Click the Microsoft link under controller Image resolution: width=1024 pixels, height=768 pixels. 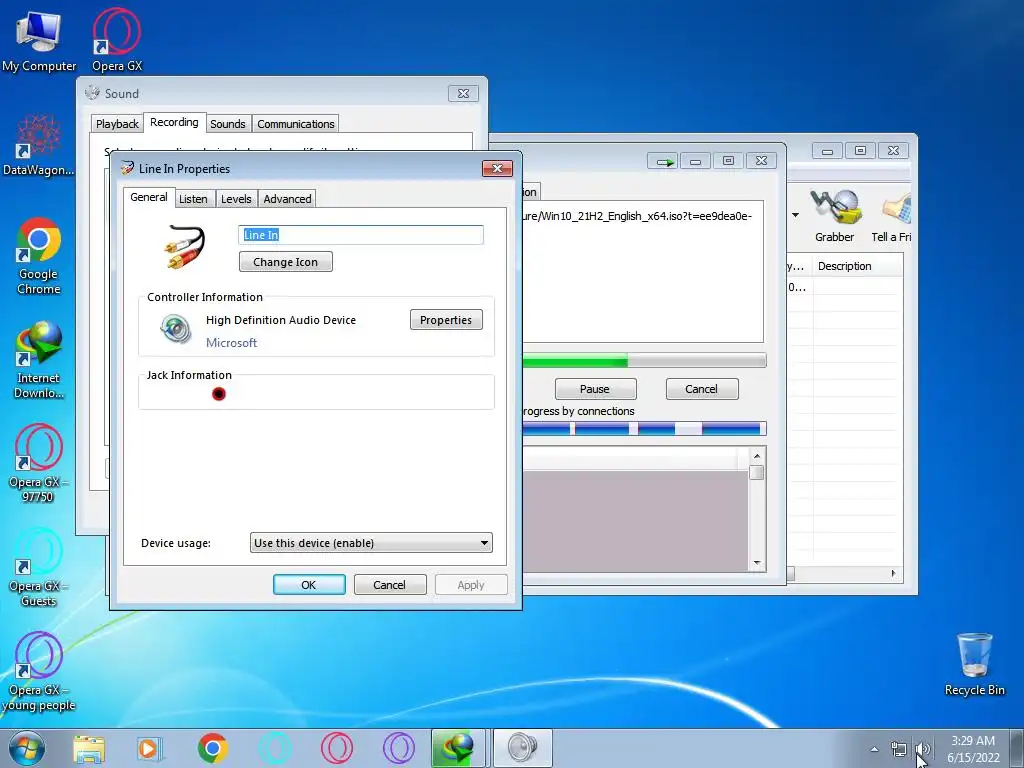coord(231,342)
